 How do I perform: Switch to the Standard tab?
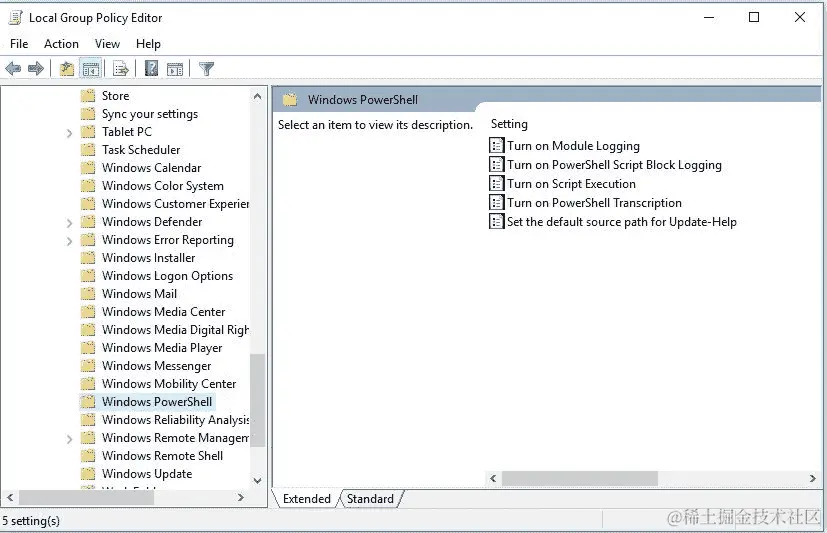click(370, 499)
